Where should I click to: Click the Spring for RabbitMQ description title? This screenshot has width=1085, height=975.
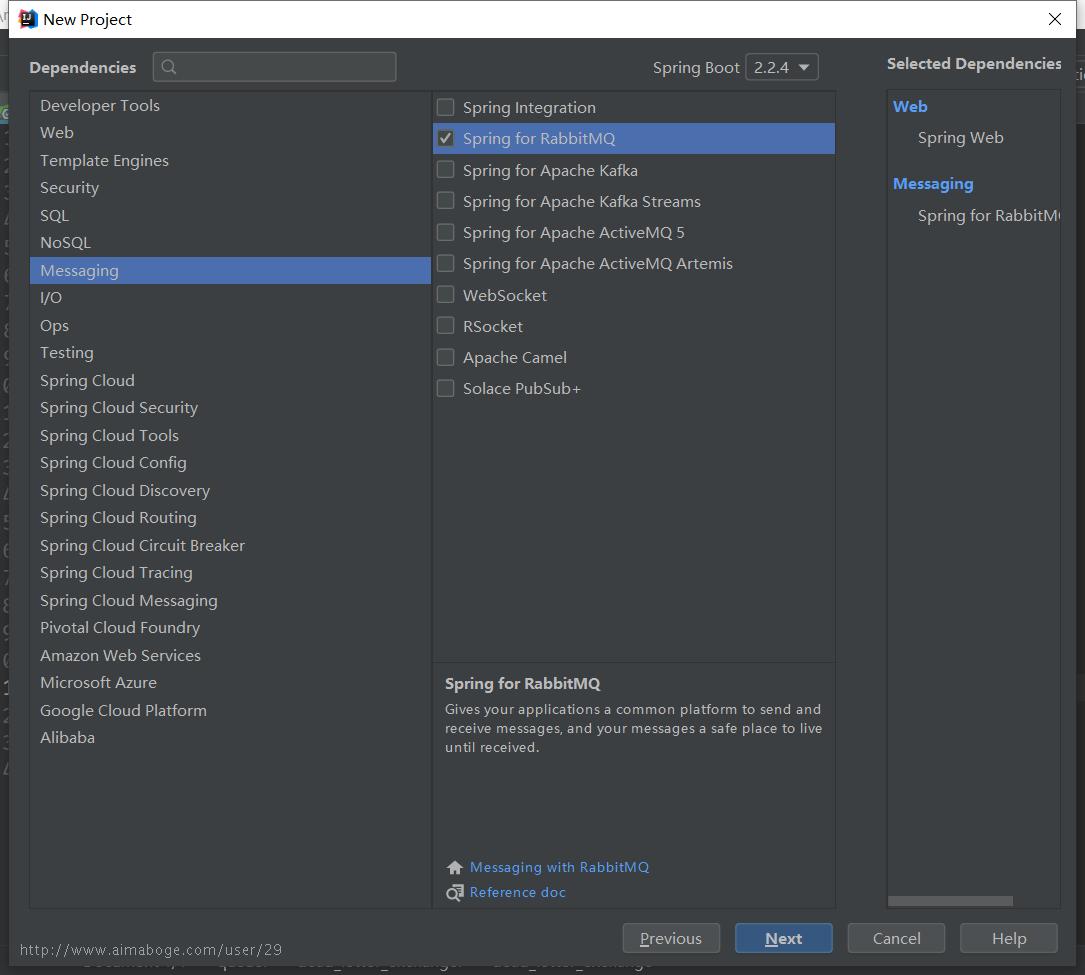point(522,684)
